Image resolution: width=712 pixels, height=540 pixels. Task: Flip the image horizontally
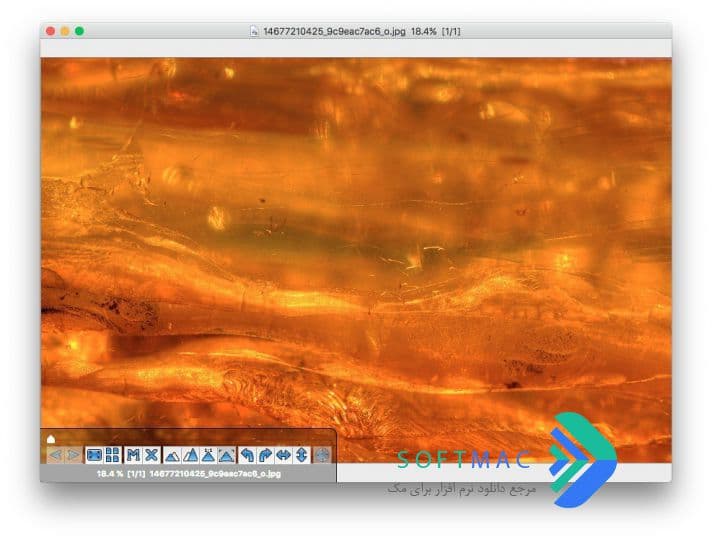[283, 455]
